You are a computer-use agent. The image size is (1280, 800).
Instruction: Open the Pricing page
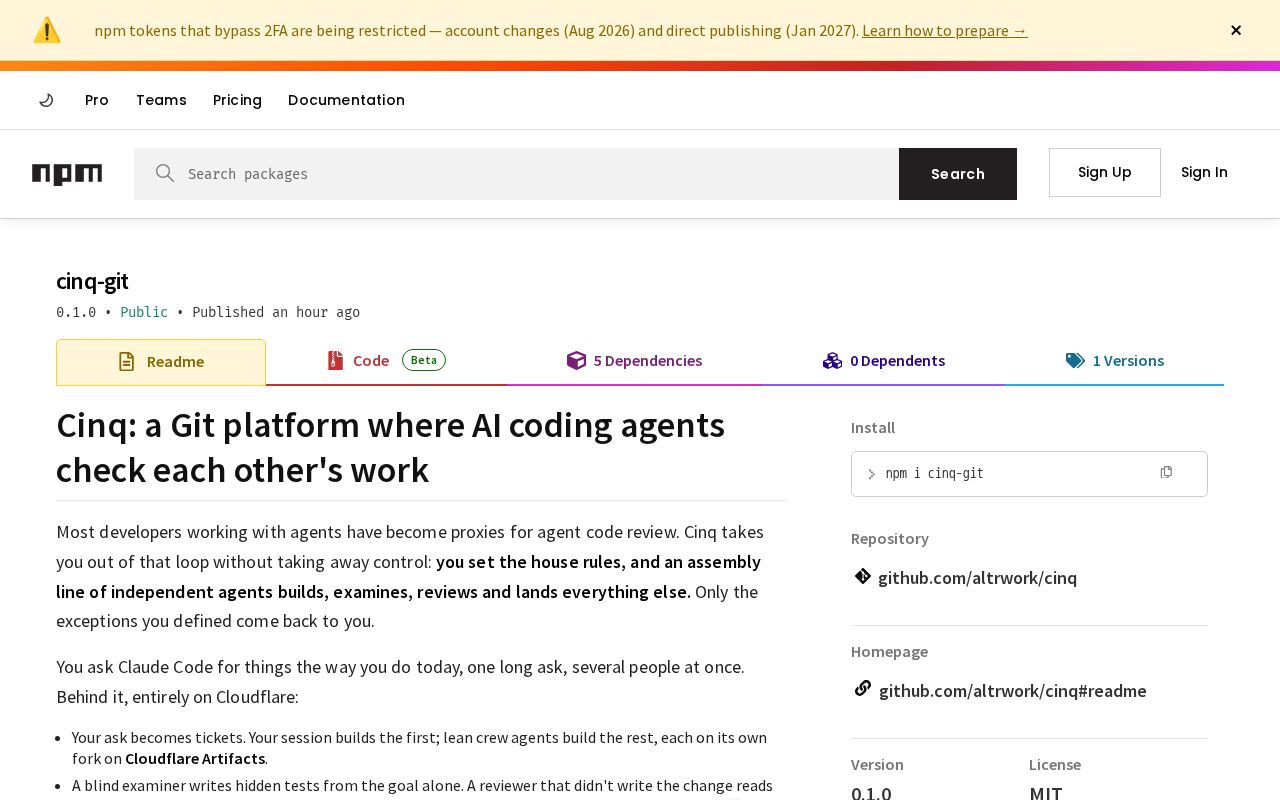coord(237,100)
